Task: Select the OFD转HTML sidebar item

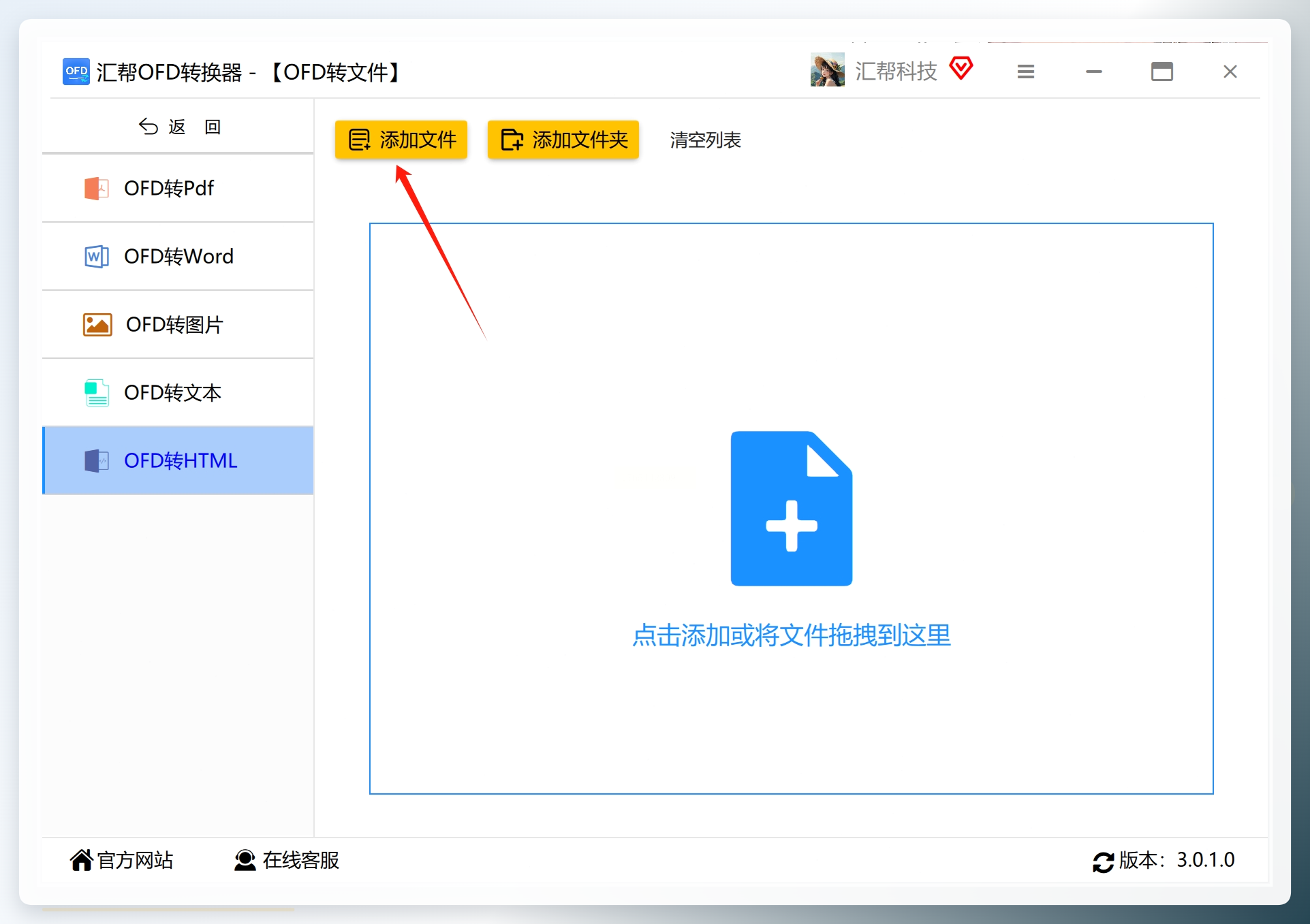Action: click(x=178, y=460)
